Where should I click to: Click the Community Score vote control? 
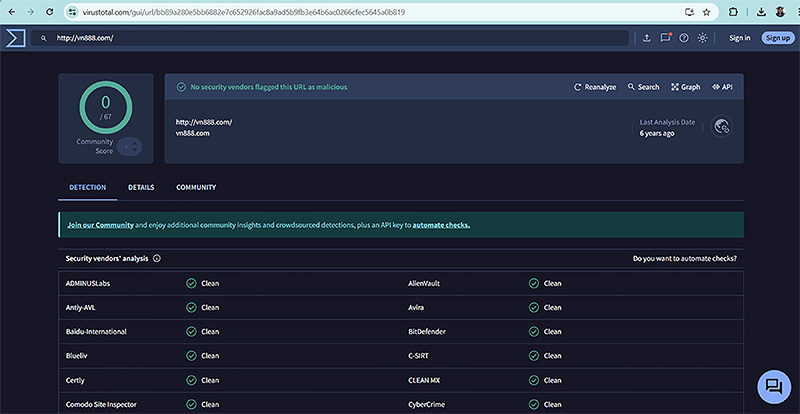point(129,147)
